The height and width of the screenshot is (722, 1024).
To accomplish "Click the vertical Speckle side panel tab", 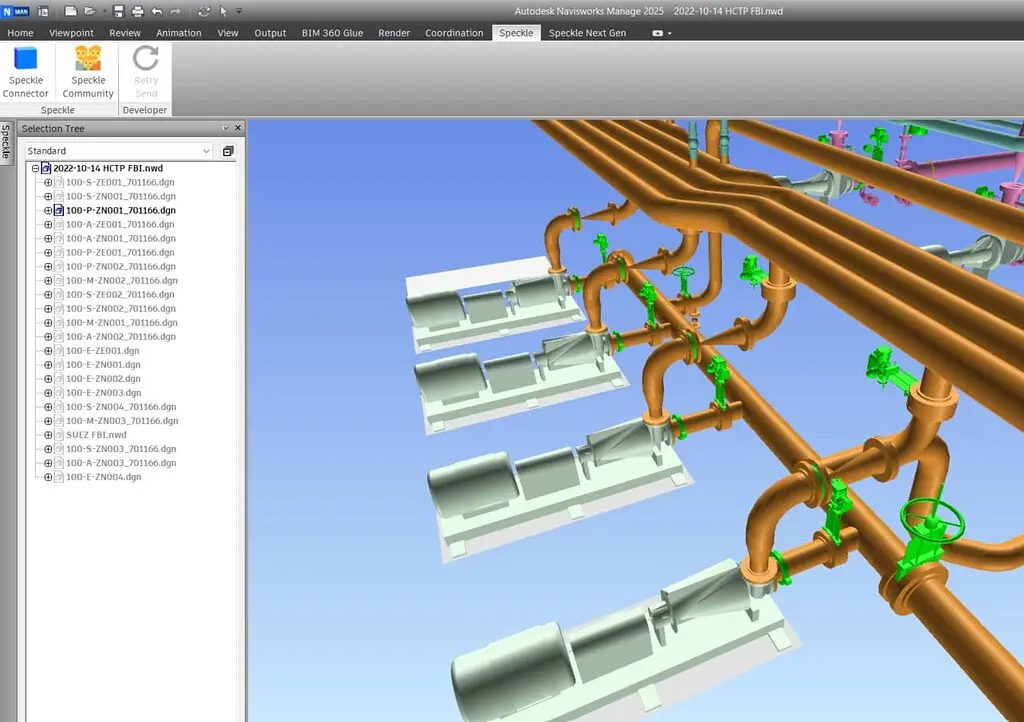I will coord(5,142).
